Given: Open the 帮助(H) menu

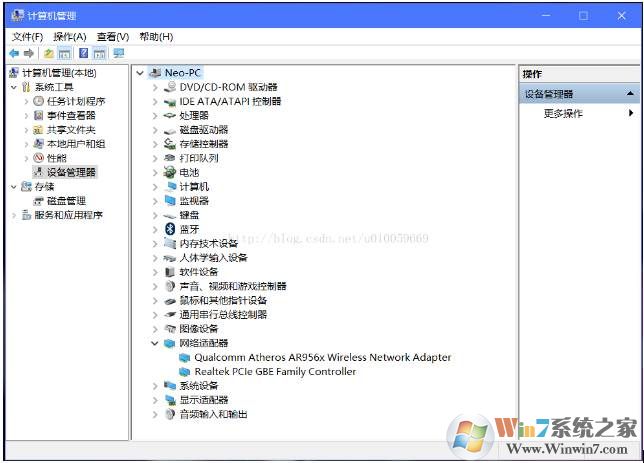Looking at the screenshot, I should [156, 37].
